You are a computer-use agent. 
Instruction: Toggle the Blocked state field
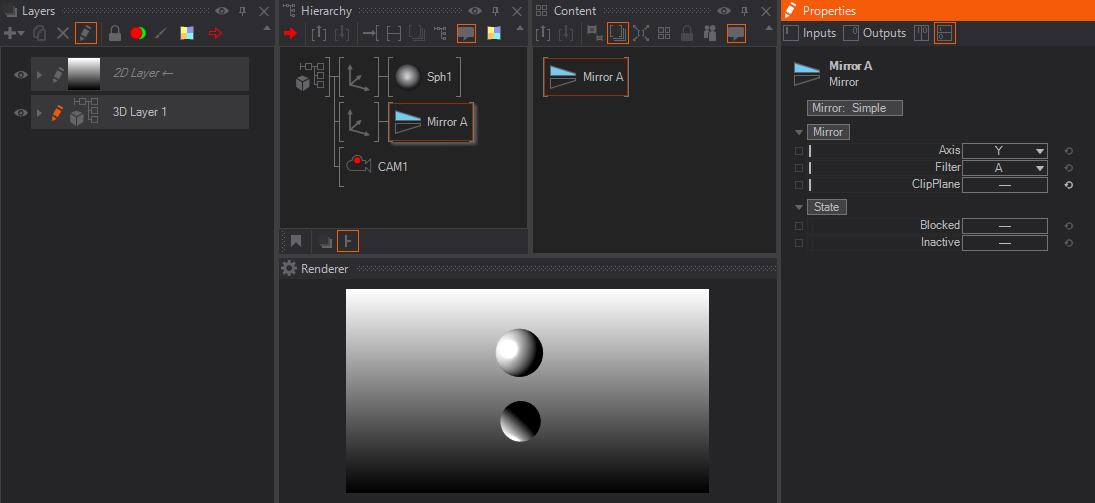pos(1004,226)
